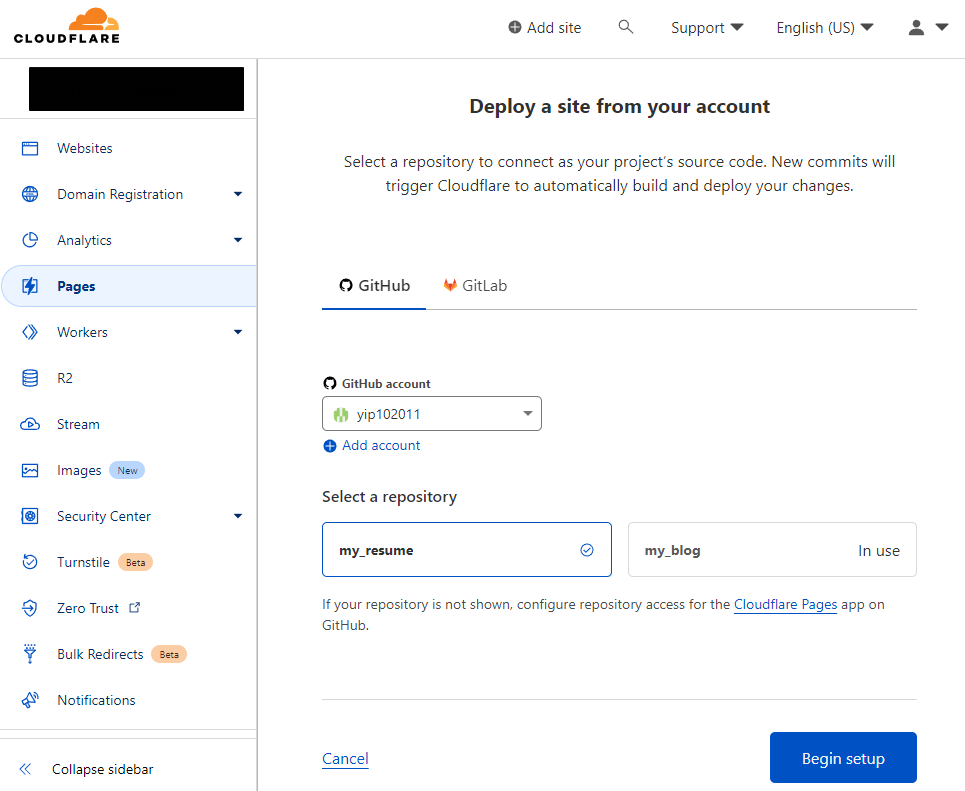Open Notifications megaphone icon
Viewport: 965px width, 791px height.
30,700
